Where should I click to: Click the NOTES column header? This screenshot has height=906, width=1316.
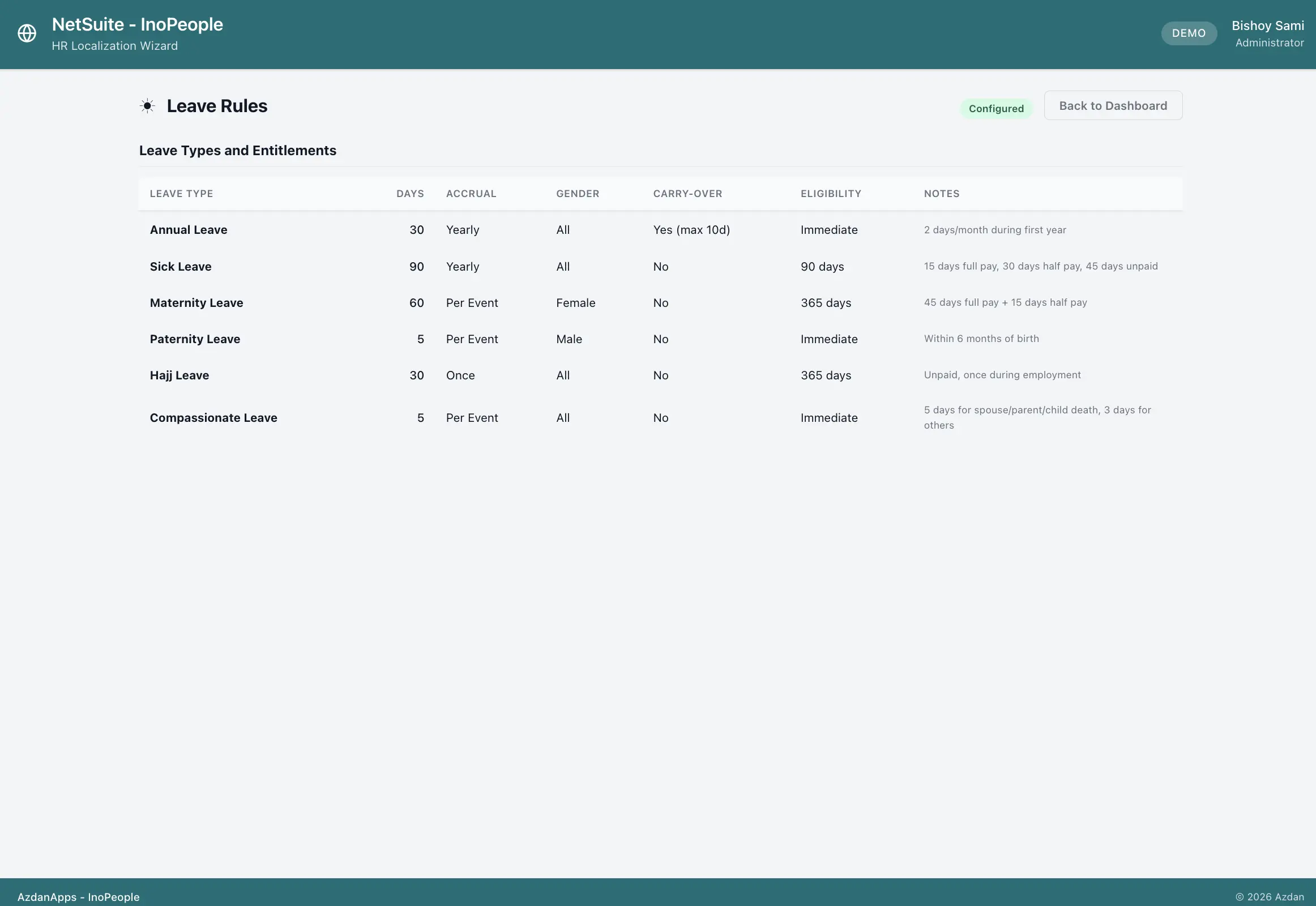tap(941, 194)
